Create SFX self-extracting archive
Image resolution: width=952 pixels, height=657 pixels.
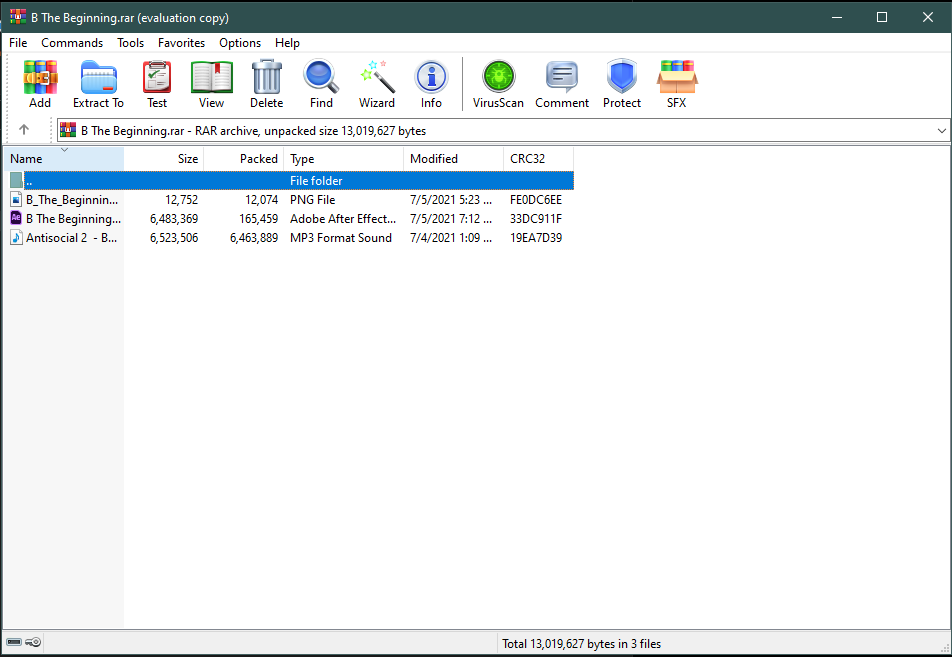[676, 84]
